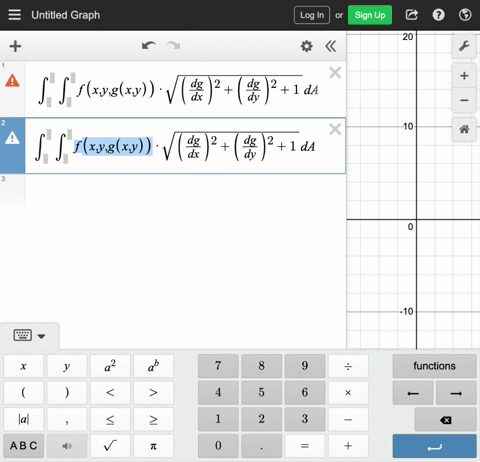Zoom out on the graph
This screenshot has height=462, width=480.
[x=464, y=100]
